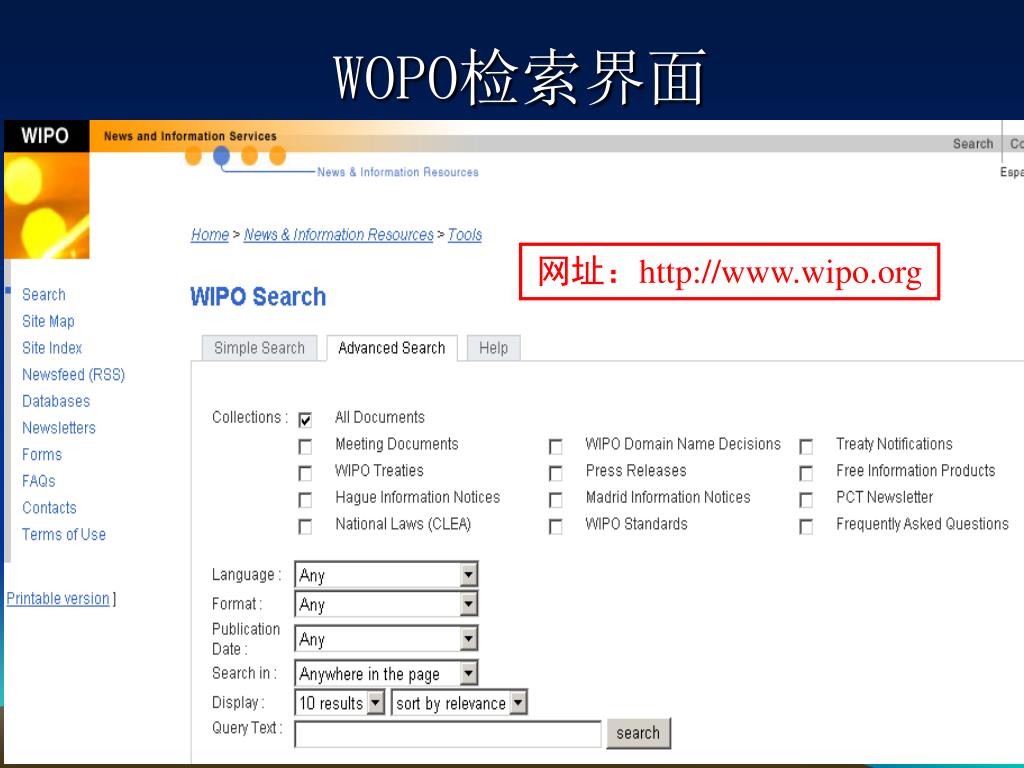Viewport: 1024px width, 768px height.
Task: Click in the Query Text field
Action: point(447,734)
